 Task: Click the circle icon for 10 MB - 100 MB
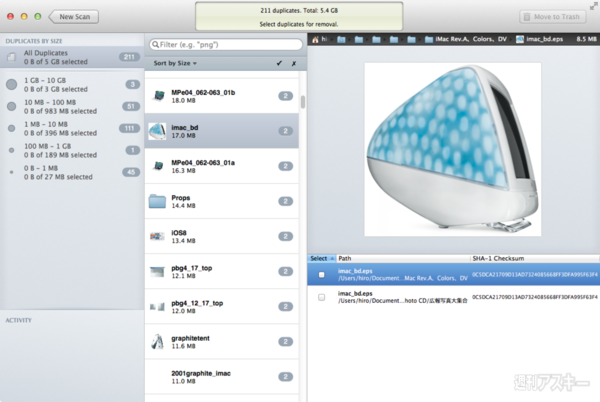[x=11, y=106]
